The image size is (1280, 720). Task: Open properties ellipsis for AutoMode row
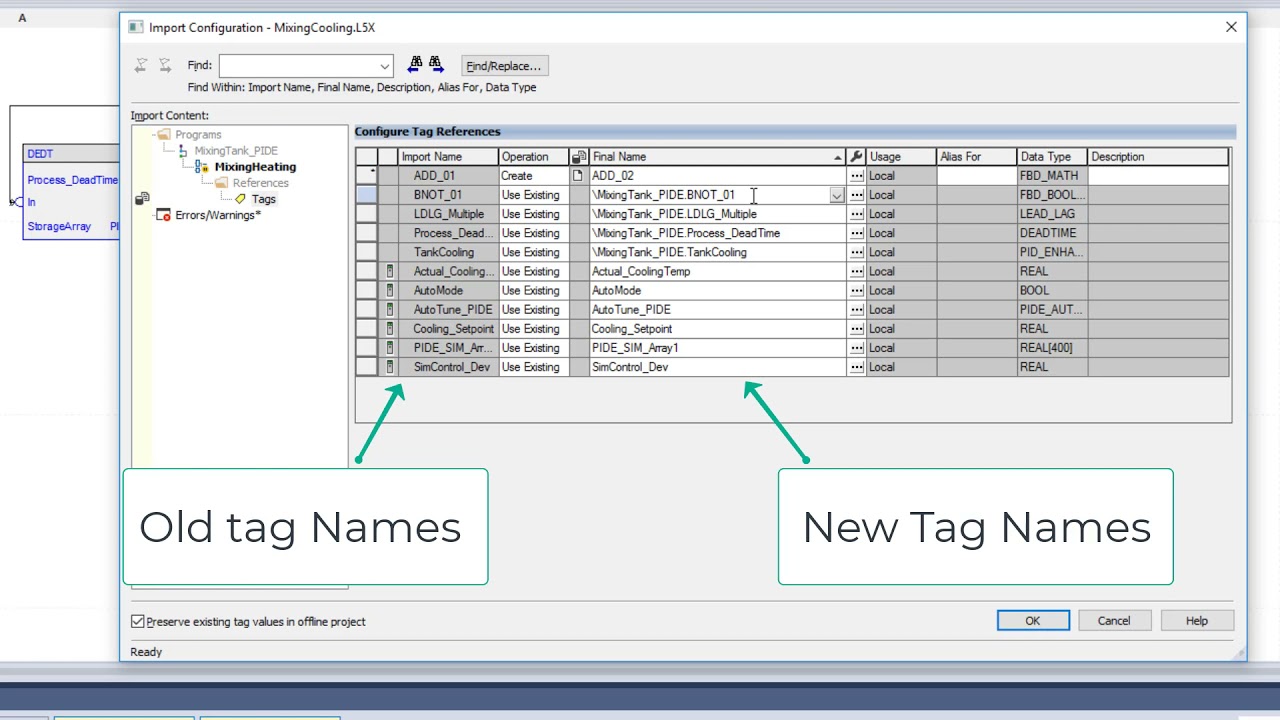tap(856, 290)
